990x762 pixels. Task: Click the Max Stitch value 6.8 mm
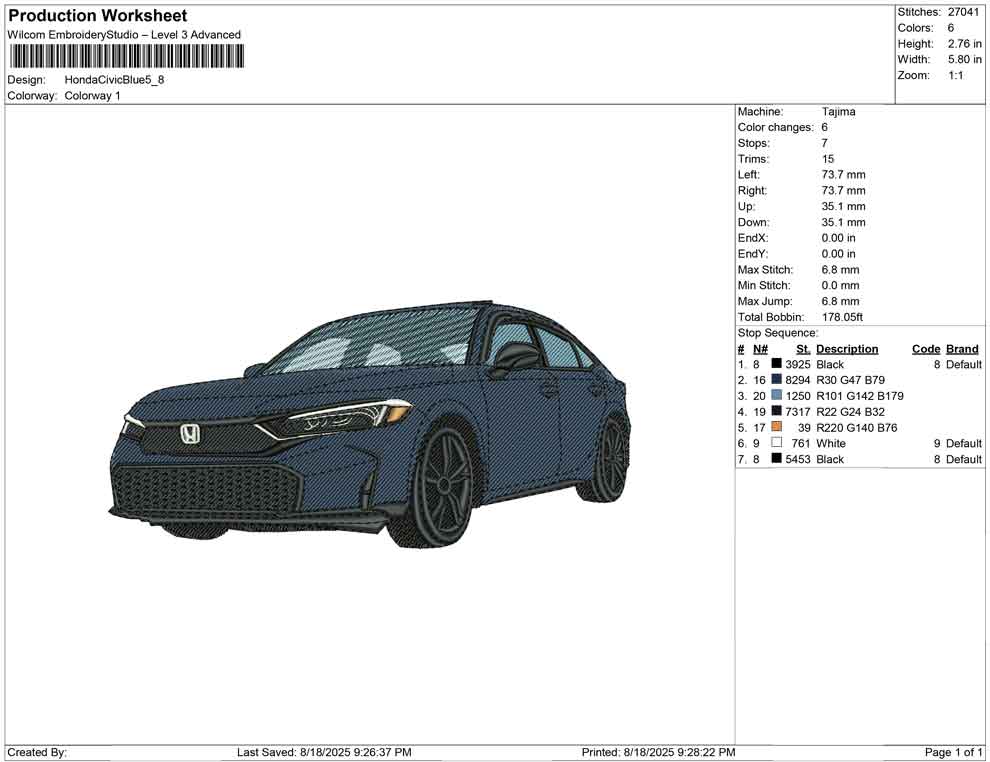pos(840,270)
